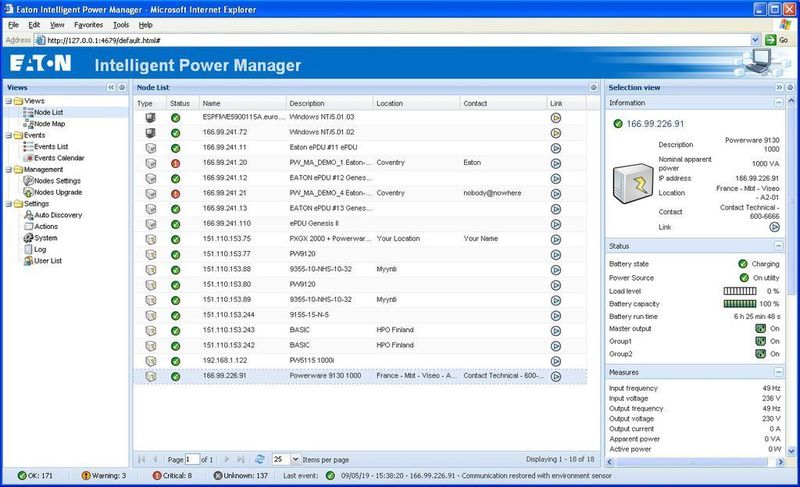Click Battery capacity level bar
The height and width of the screenshot is (487, 800).
[x=740, y=304]
